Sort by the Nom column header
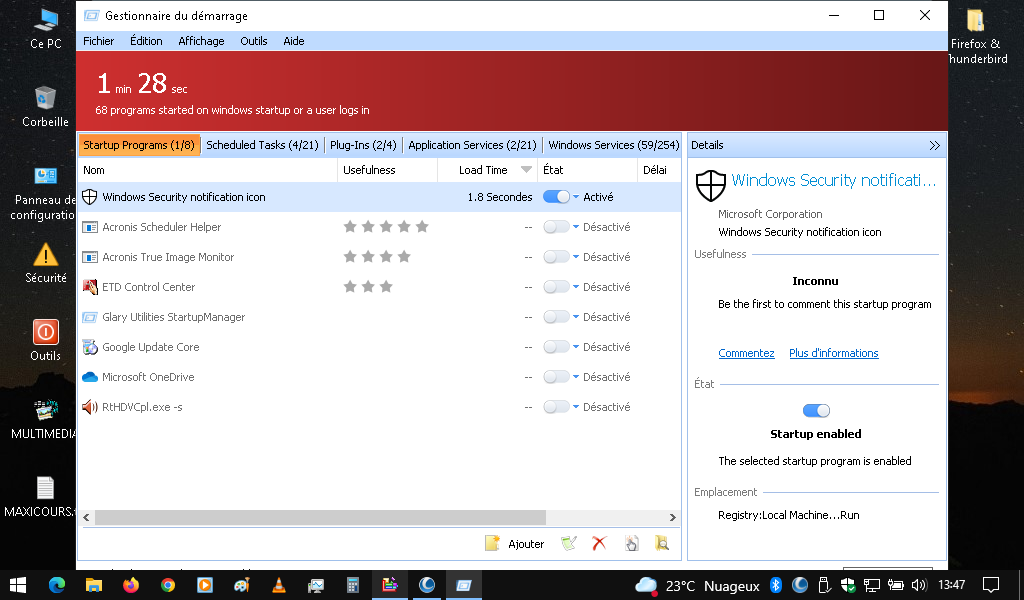 [x=208, y=170]
